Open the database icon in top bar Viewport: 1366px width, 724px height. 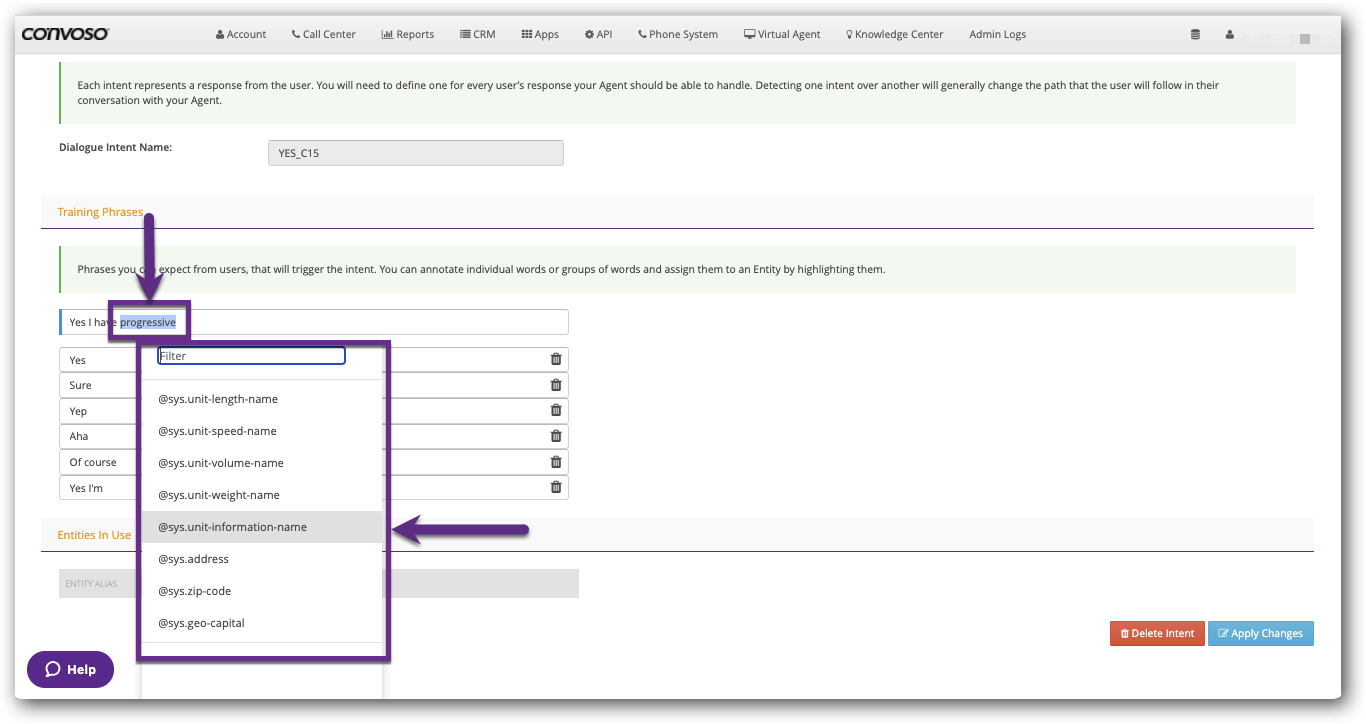(1195, 34)
